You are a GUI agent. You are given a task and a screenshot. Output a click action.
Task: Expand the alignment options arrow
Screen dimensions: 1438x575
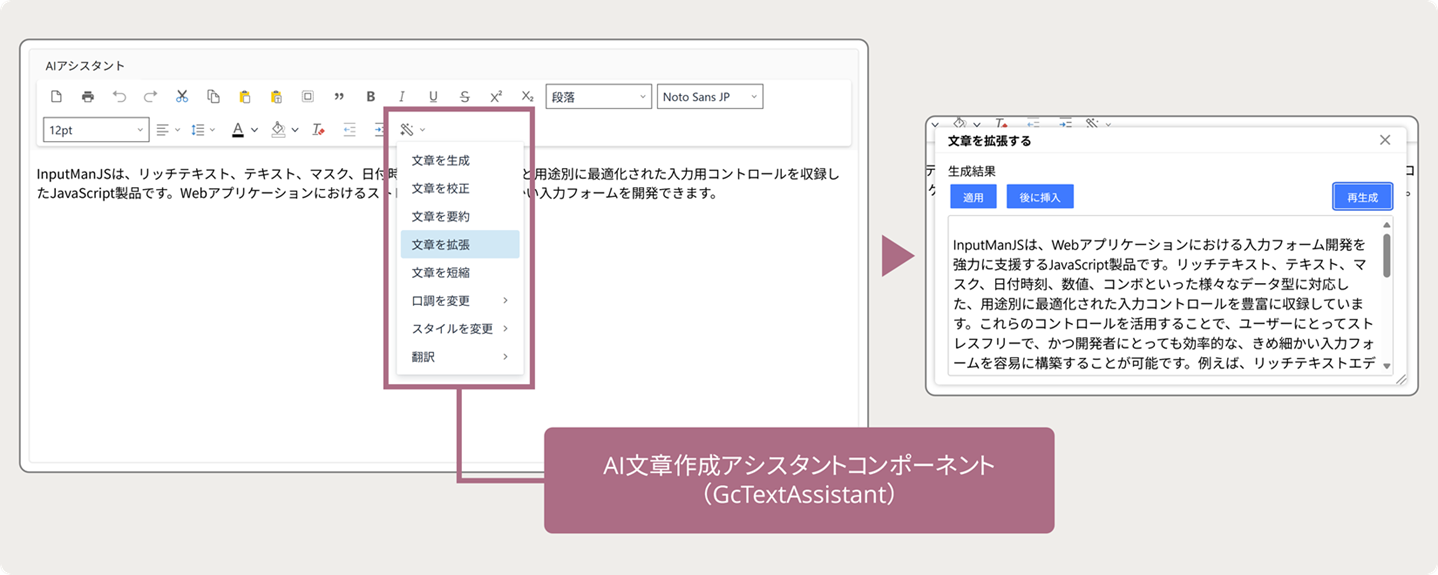click(x=177, y=130)
